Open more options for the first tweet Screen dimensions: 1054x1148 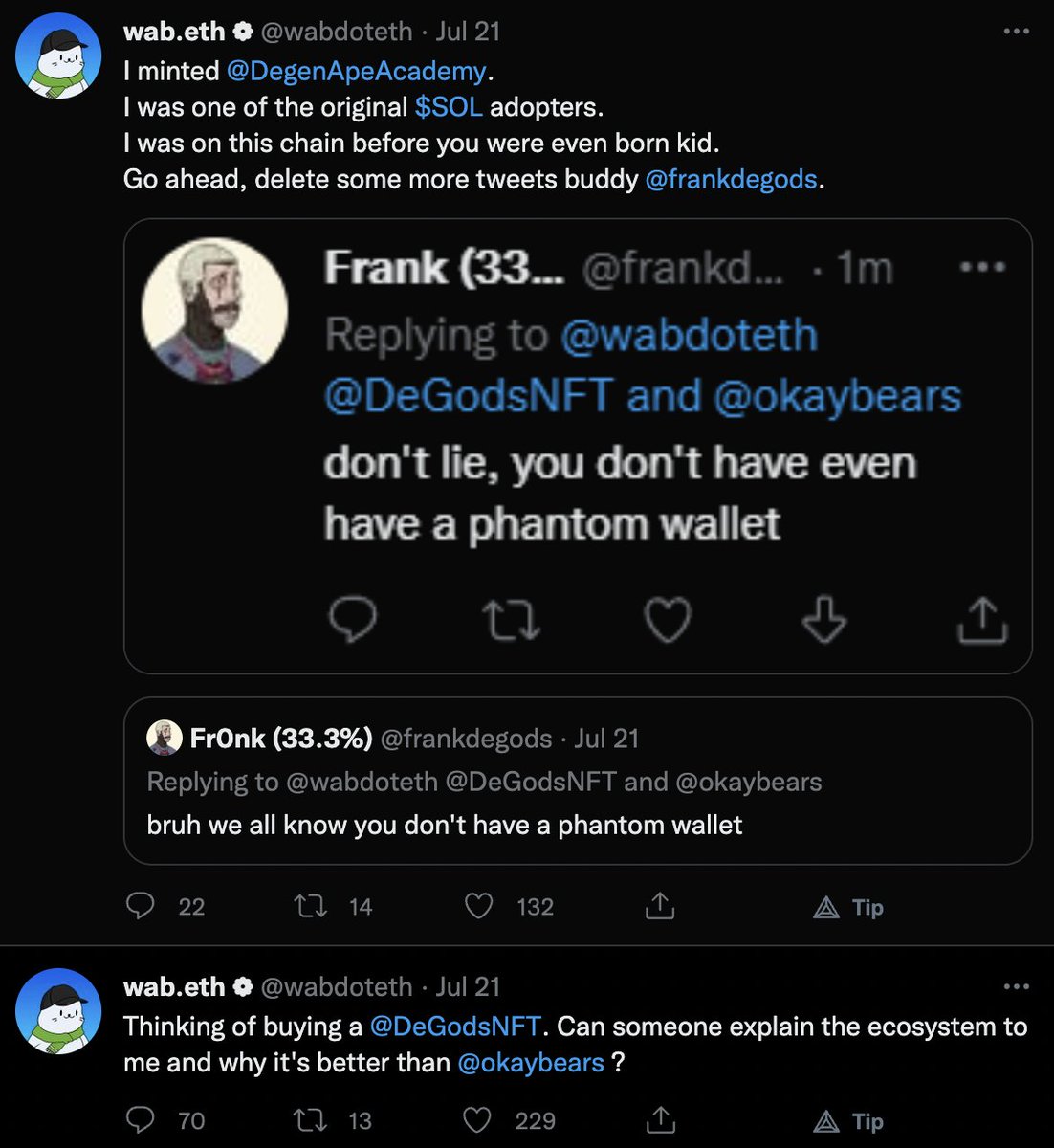1016,32
